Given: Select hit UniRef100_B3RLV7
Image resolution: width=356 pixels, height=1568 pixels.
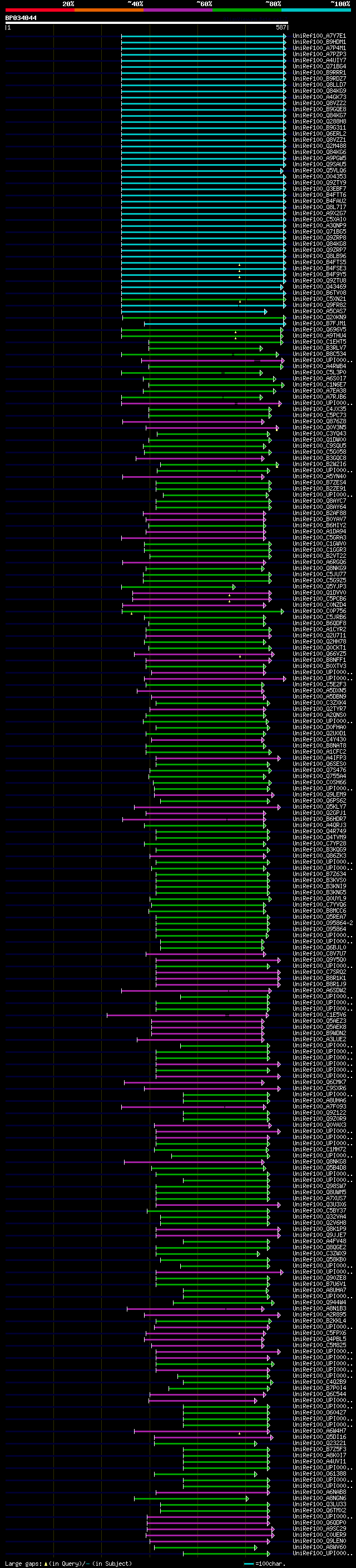Looking at the screenshot, I should [x=319, y=348].
